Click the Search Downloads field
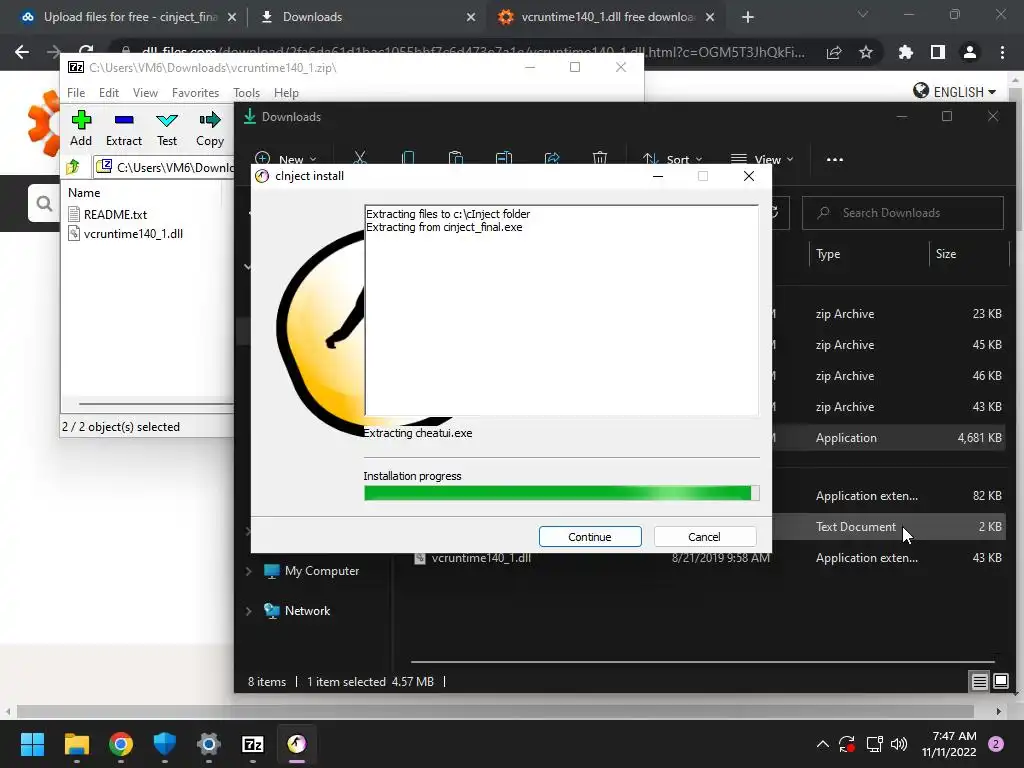Screen dimensions: 1024x768 click(903, 213)
